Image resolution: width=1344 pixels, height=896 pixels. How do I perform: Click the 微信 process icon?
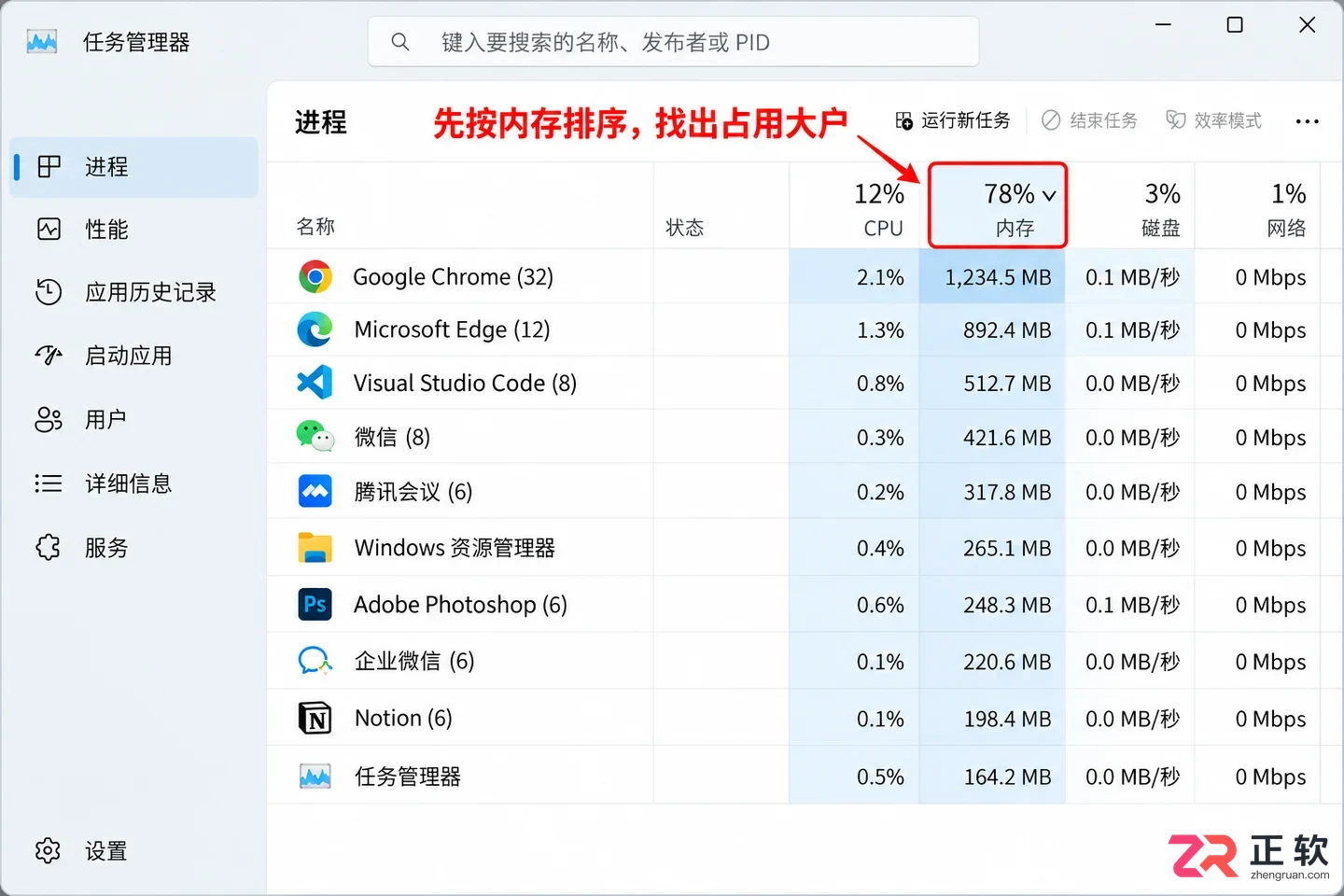click(315, 437)
